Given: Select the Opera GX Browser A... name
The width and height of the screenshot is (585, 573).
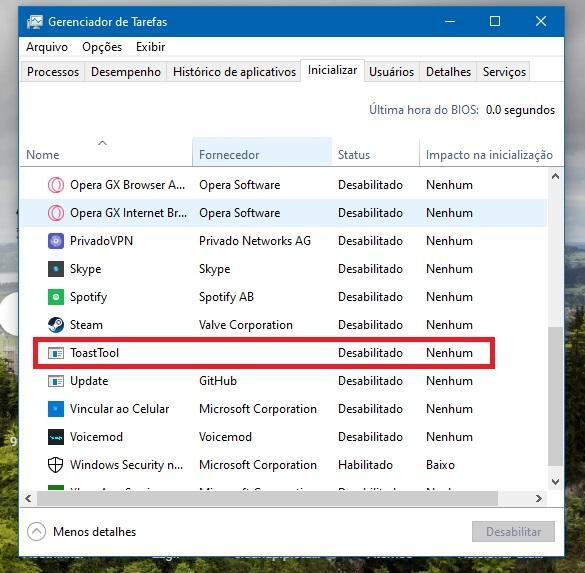Looking at the screenshot, I should pos(128,185).
